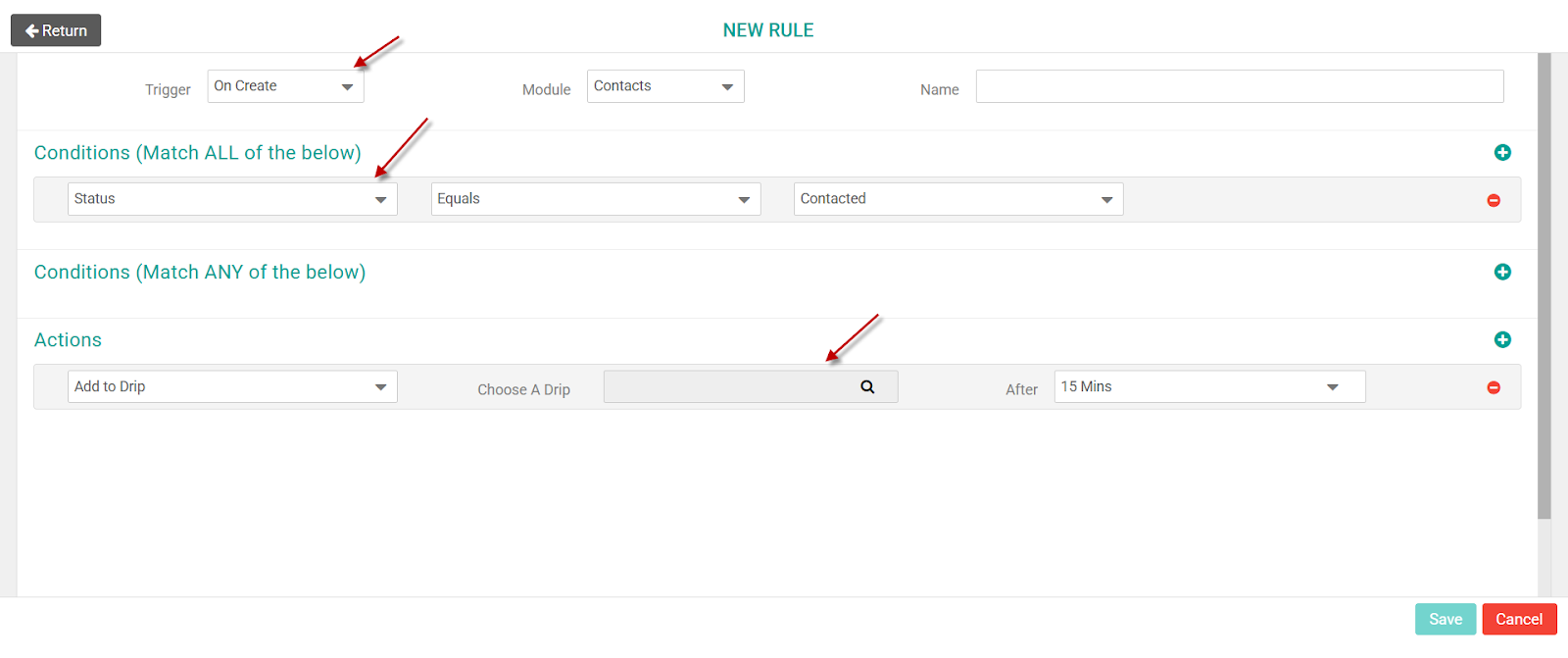
Task: Expand the Status field dropdown
Action: point(232,199)
